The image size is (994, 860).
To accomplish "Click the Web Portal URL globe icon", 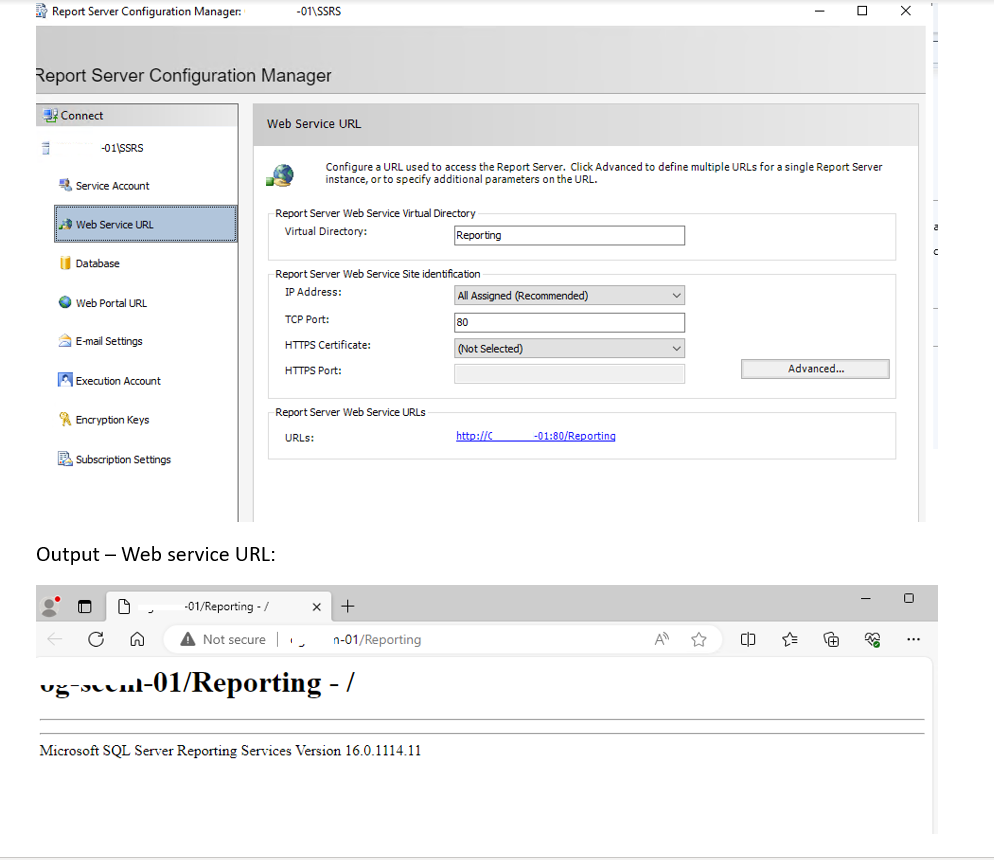I will (65, 302).
